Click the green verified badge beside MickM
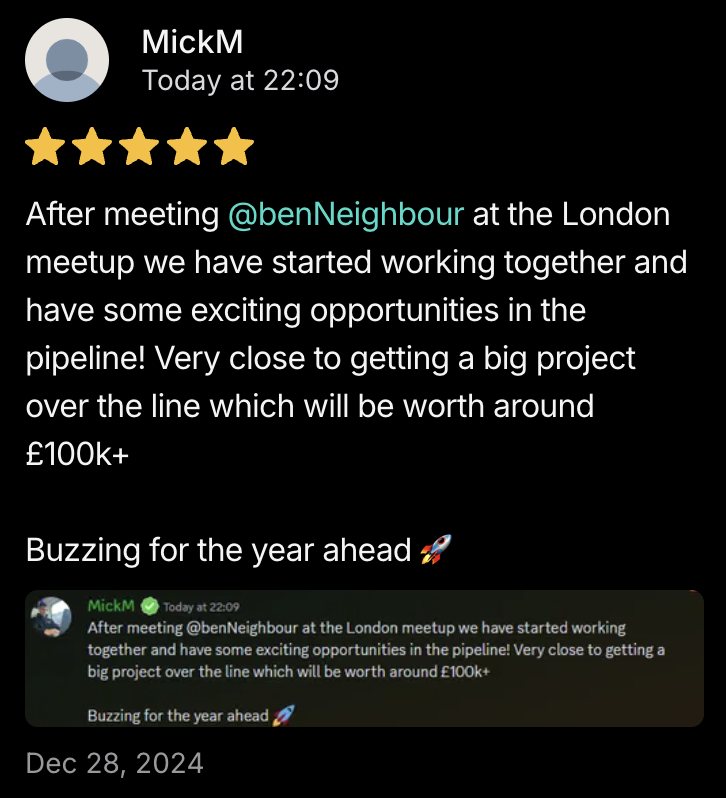 pos(150,606)
